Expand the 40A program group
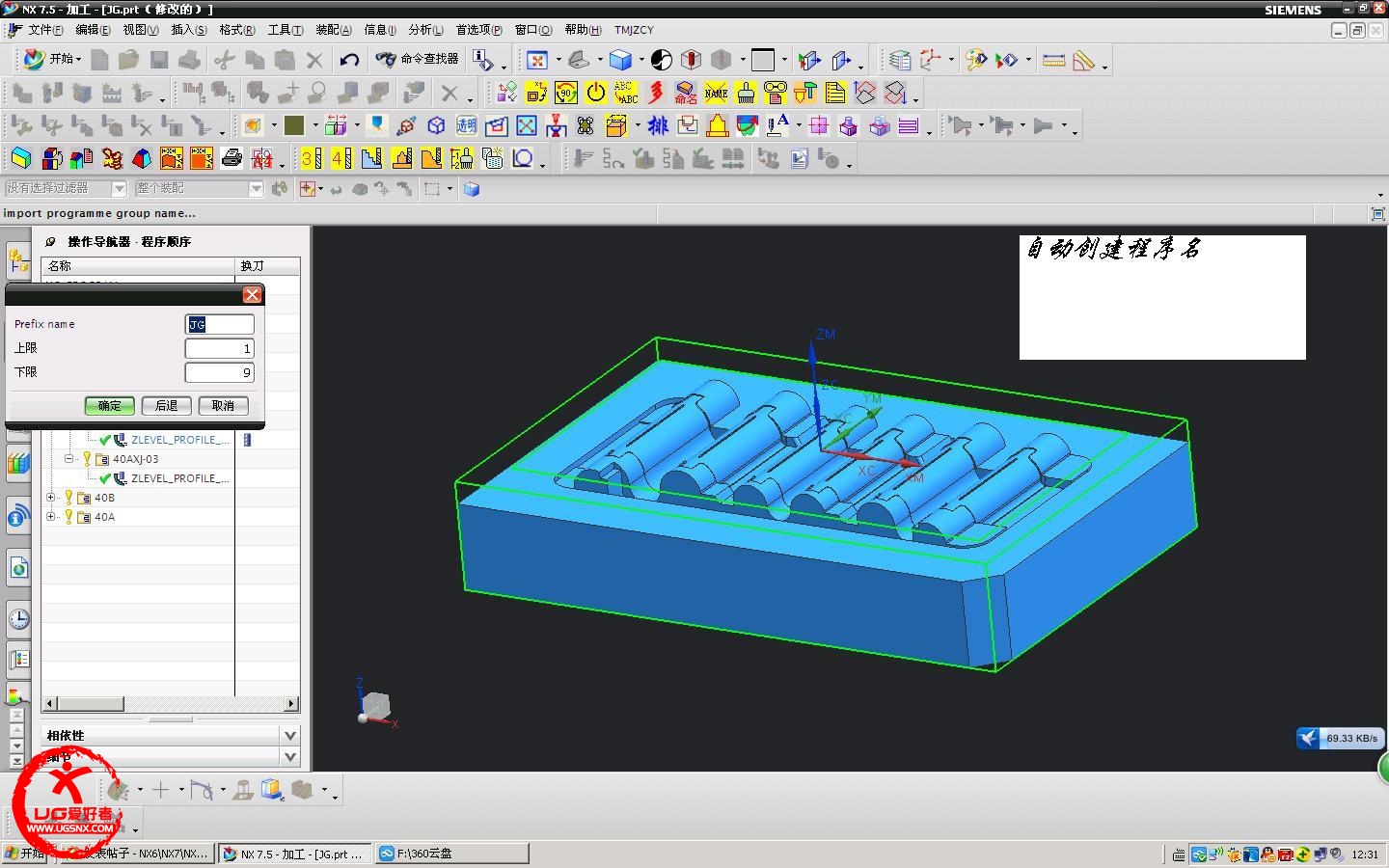 pyautogui.click(x=51, y=517)
